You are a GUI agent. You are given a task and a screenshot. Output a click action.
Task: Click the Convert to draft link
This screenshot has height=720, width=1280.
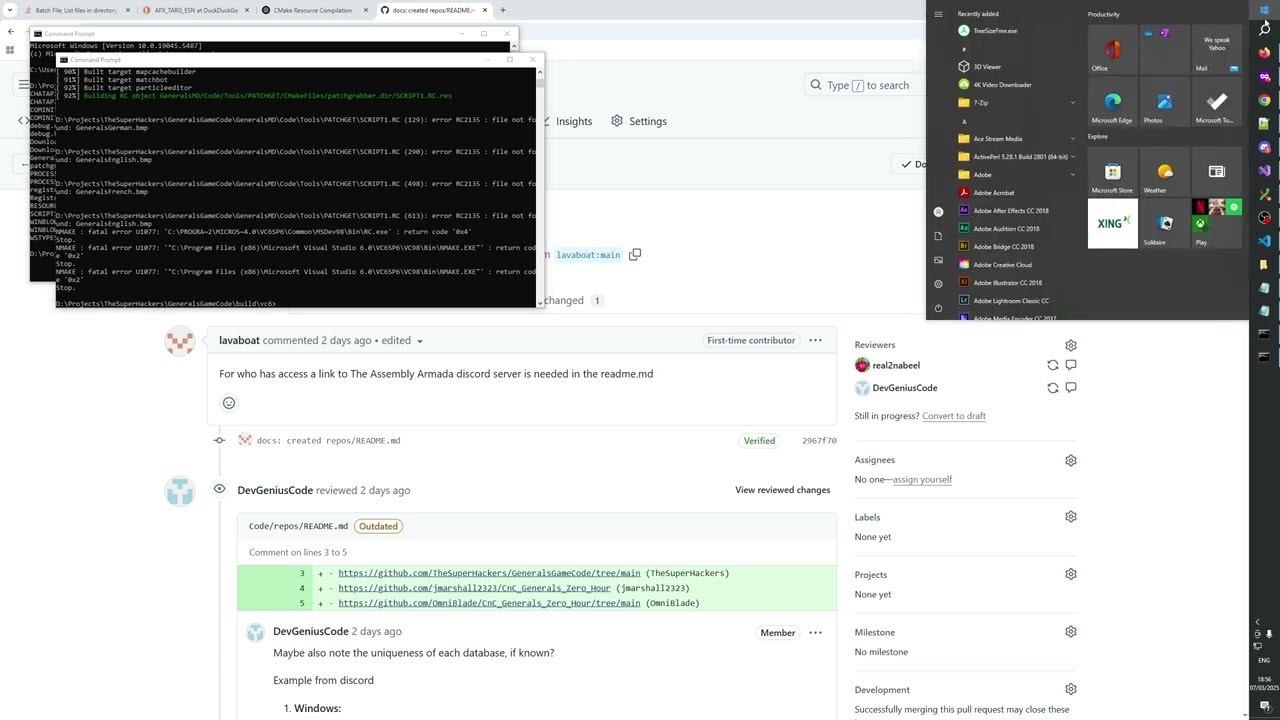click(954, 416)
